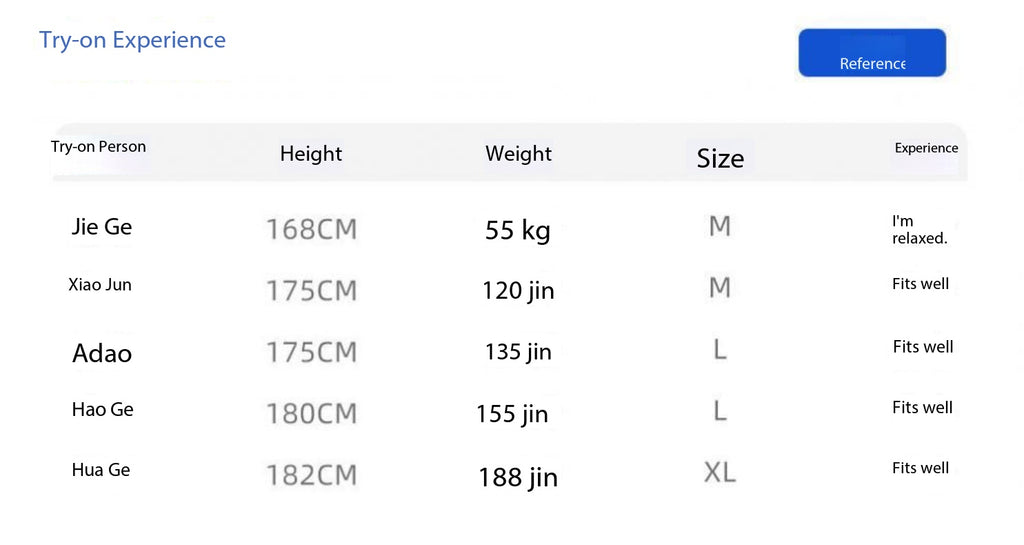The width and height of the screenshot is (1024, 545).
Task: Click the blue Reference button
Action: [872, 53]
